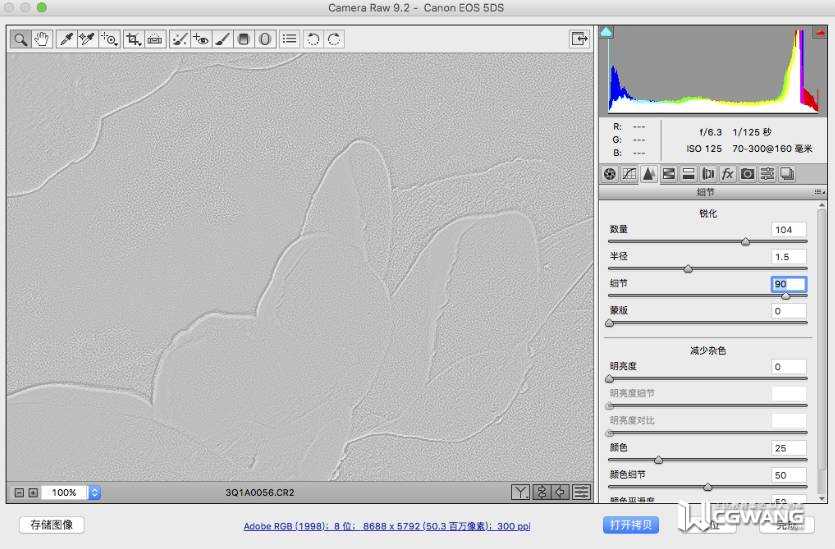835x549 pixels.
Task: Click the 颜色细节 value field showing 50
Action: (789, 476)
